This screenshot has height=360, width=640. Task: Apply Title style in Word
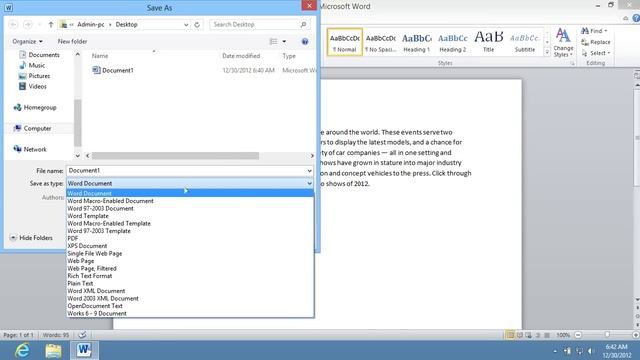pos(488,42)
